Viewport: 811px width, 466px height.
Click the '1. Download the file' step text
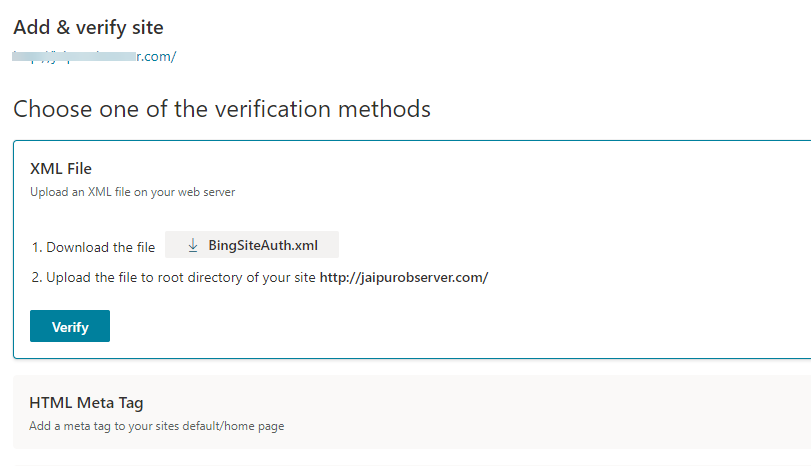click(93, 247)
